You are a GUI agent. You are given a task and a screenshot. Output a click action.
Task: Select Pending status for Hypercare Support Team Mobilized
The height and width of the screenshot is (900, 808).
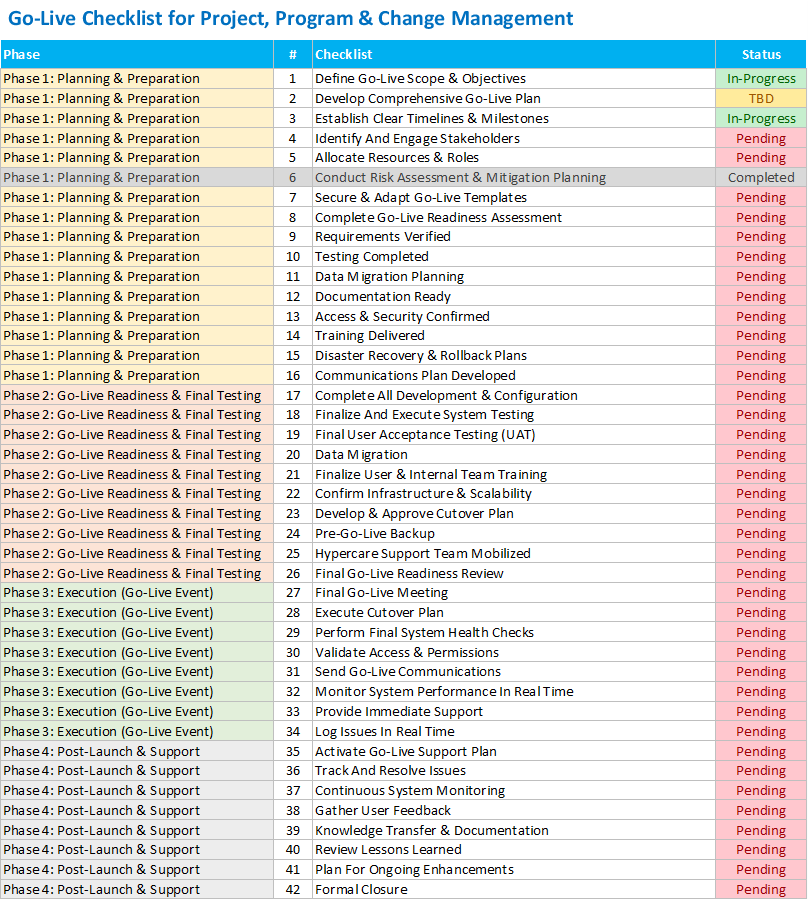click(761, 554)
